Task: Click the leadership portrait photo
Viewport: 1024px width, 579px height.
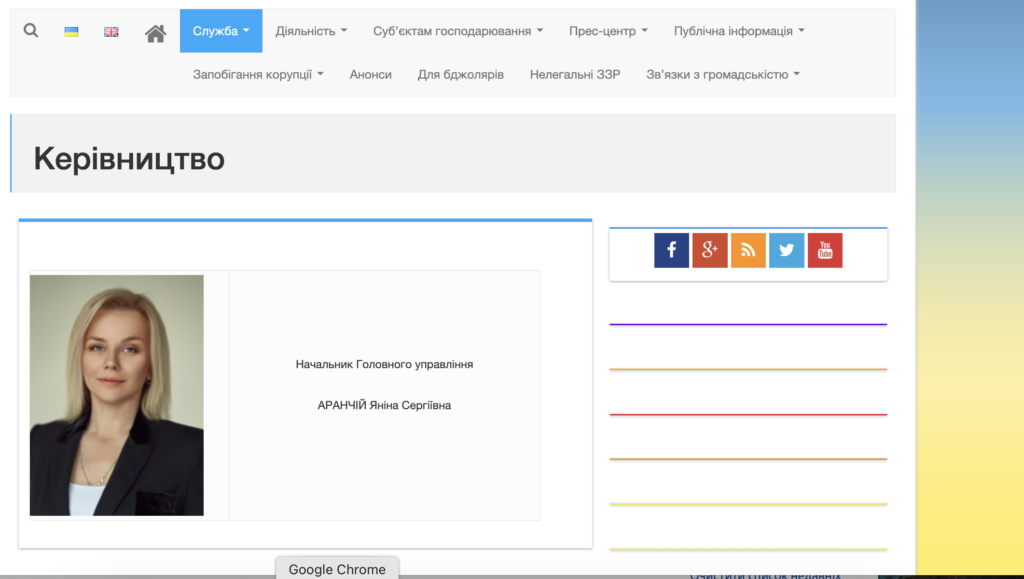Action: point(117,395)
